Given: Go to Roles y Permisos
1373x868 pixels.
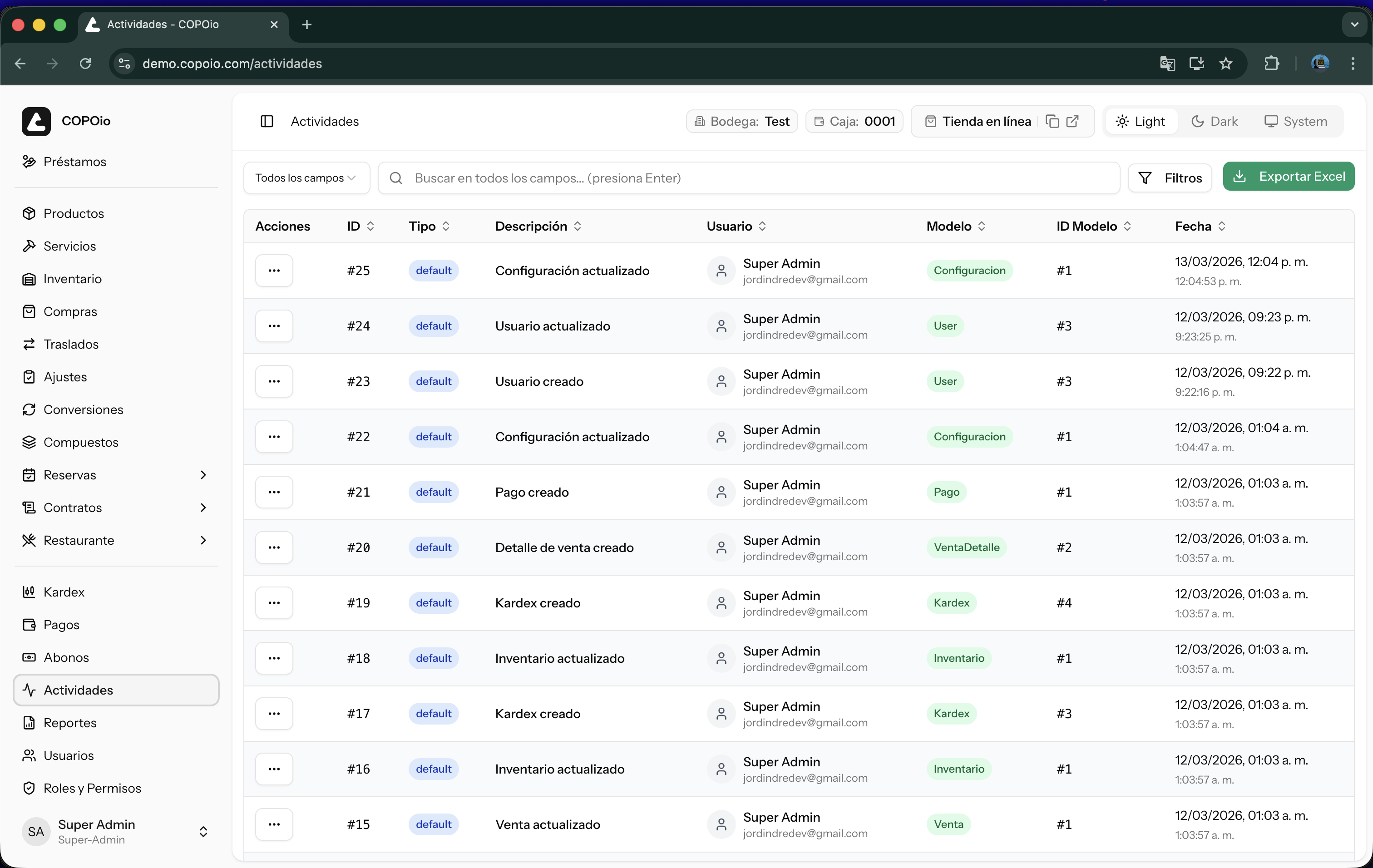Looking at the screenshot, I should coord(92,788).
